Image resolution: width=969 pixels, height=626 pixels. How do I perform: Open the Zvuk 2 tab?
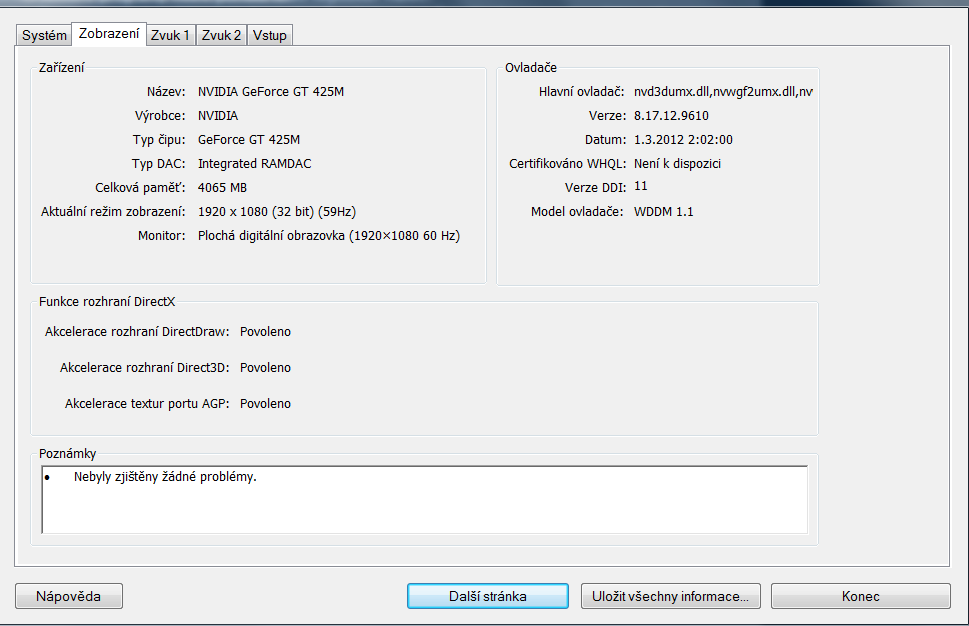221,35
